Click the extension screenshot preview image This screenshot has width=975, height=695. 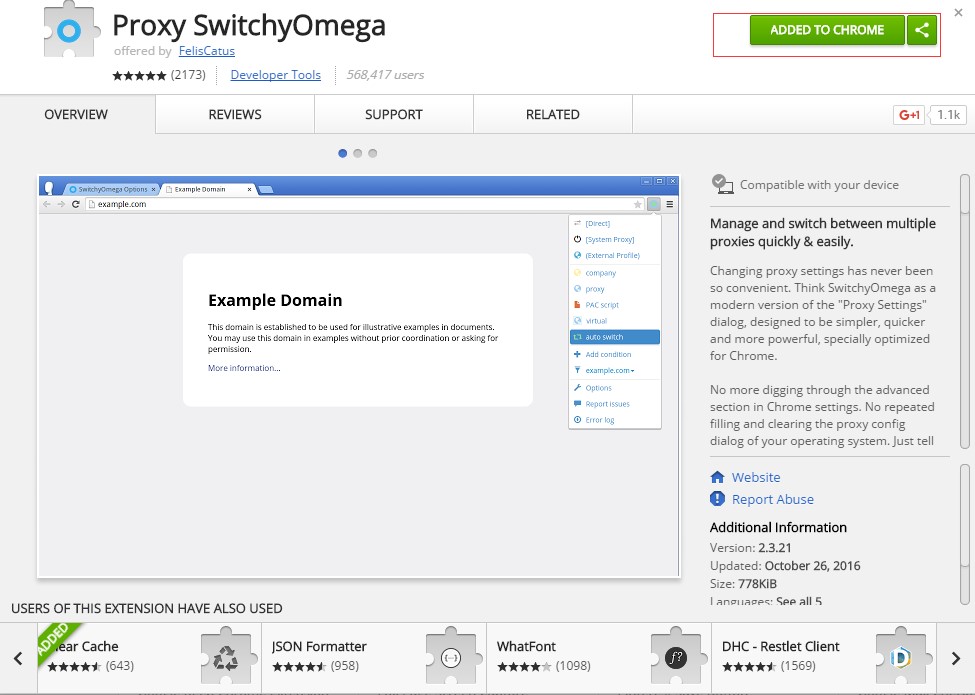click(x=359, y=377)
